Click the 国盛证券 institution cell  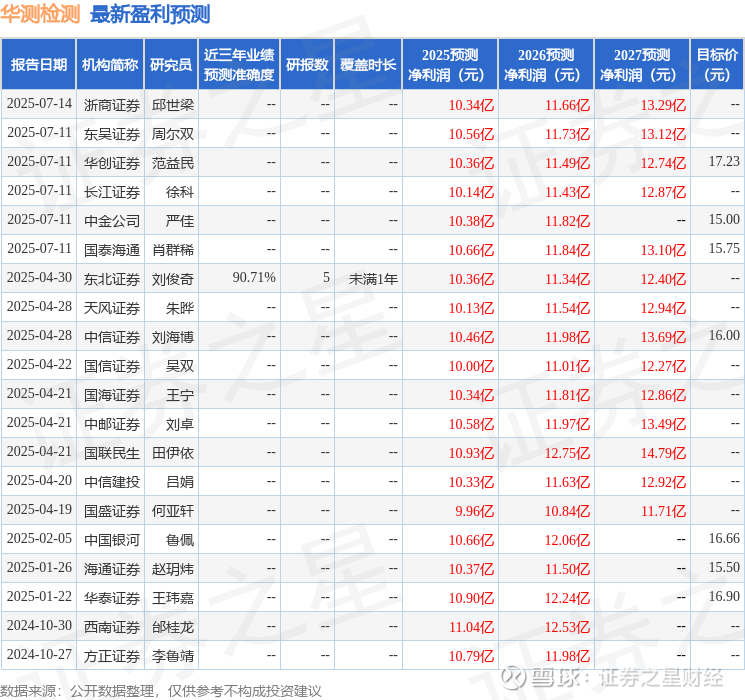pyautogui.click(x=112, y=511)
